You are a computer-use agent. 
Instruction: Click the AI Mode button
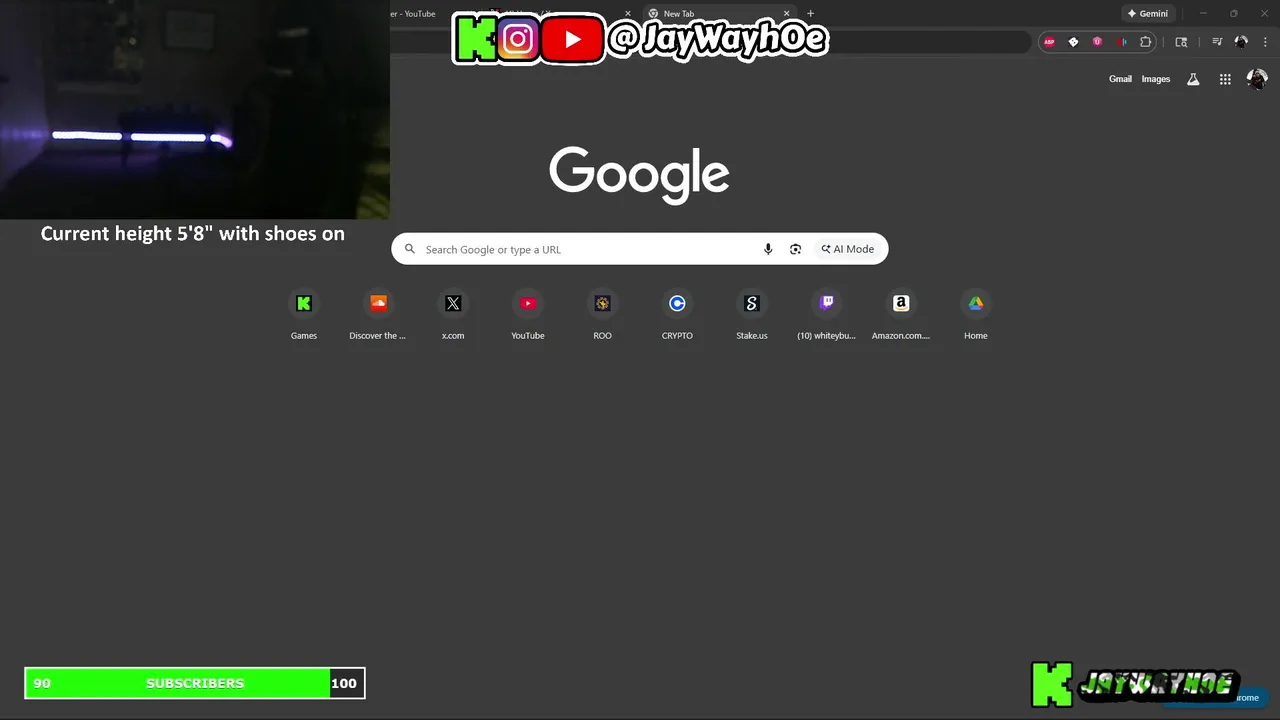coord(848,249)
